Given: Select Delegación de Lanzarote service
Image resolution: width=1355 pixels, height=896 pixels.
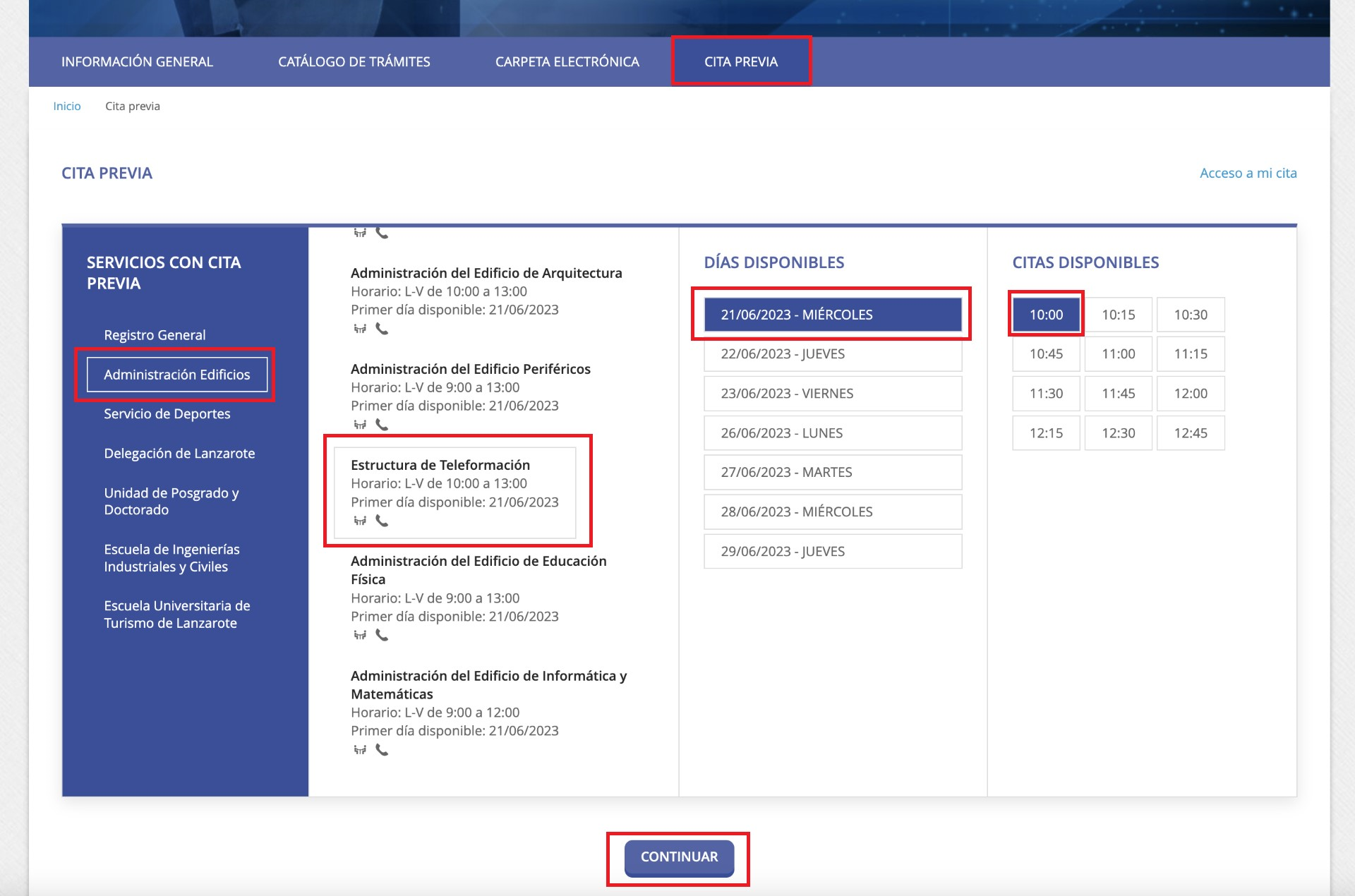Looking at the screenshot, I should click(x=179, y=454).
